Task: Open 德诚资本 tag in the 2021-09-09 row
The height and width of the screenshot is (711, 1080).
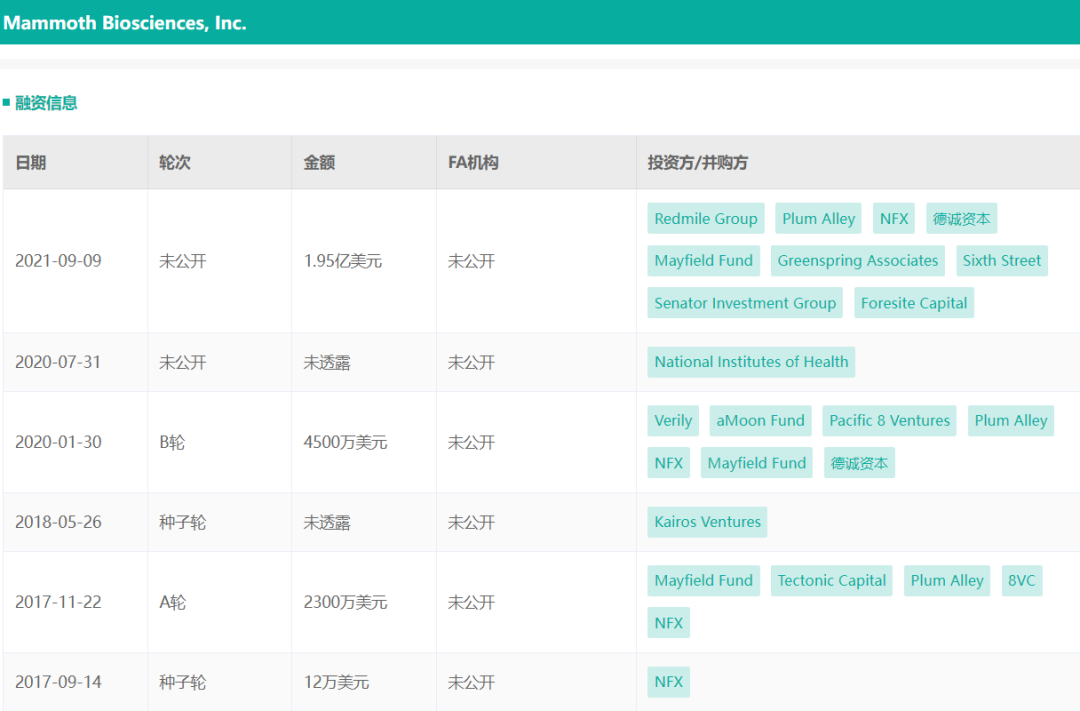Action: point(961,219)
